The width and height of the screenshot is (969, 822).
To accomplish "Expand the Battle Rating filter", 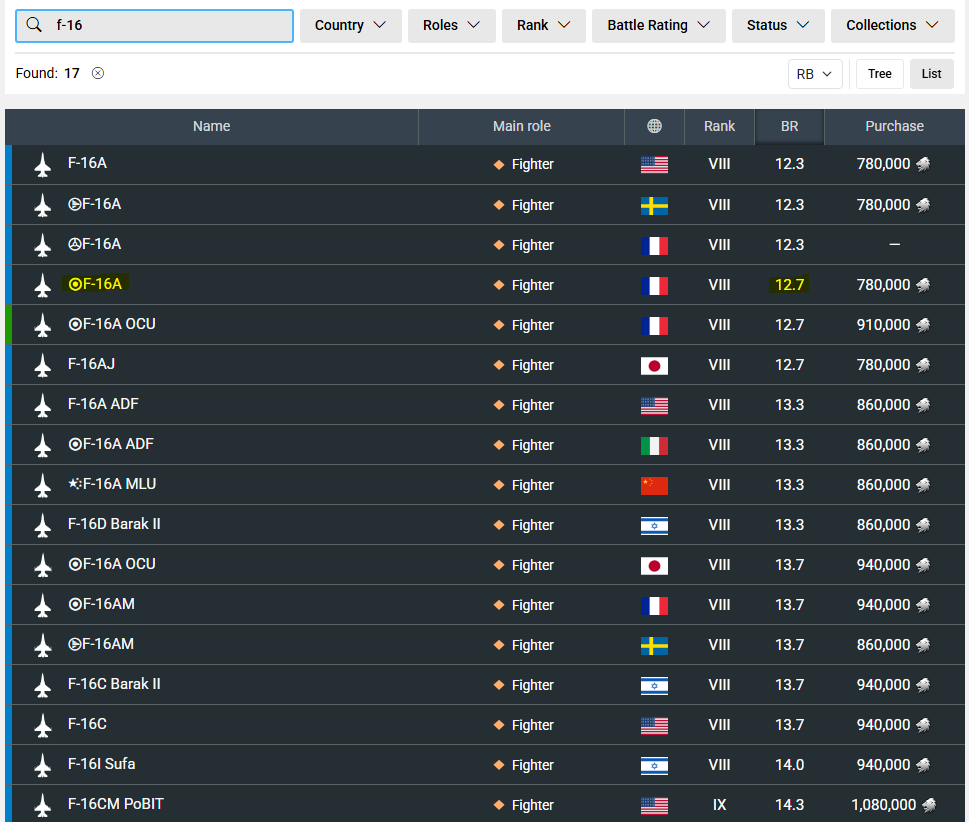I will (658, 25).
